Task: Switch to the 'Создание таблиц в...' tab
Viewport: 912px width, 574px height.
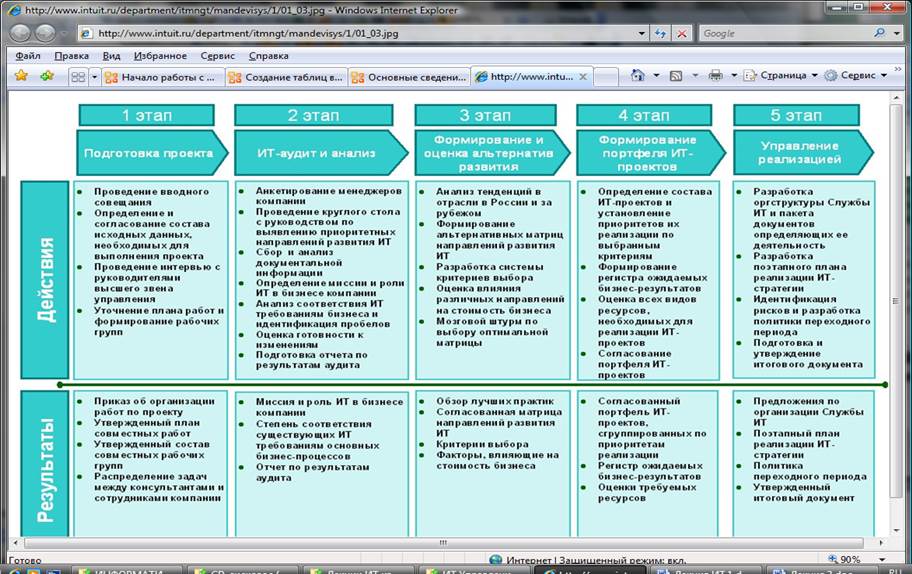Action: [286, 77]
